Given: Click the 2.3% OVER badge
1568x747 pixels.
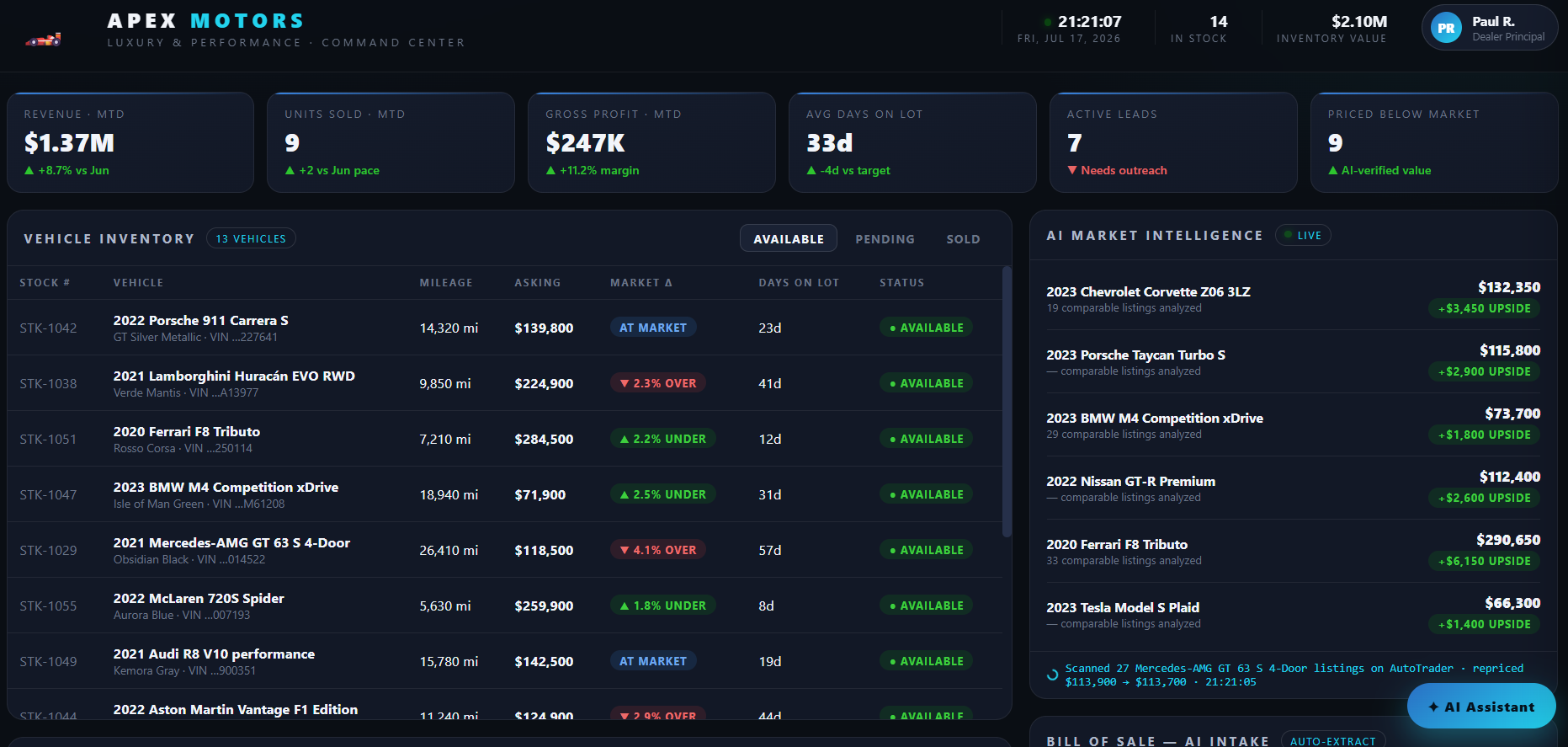Looking at the screenshot, I should point(658,383).
